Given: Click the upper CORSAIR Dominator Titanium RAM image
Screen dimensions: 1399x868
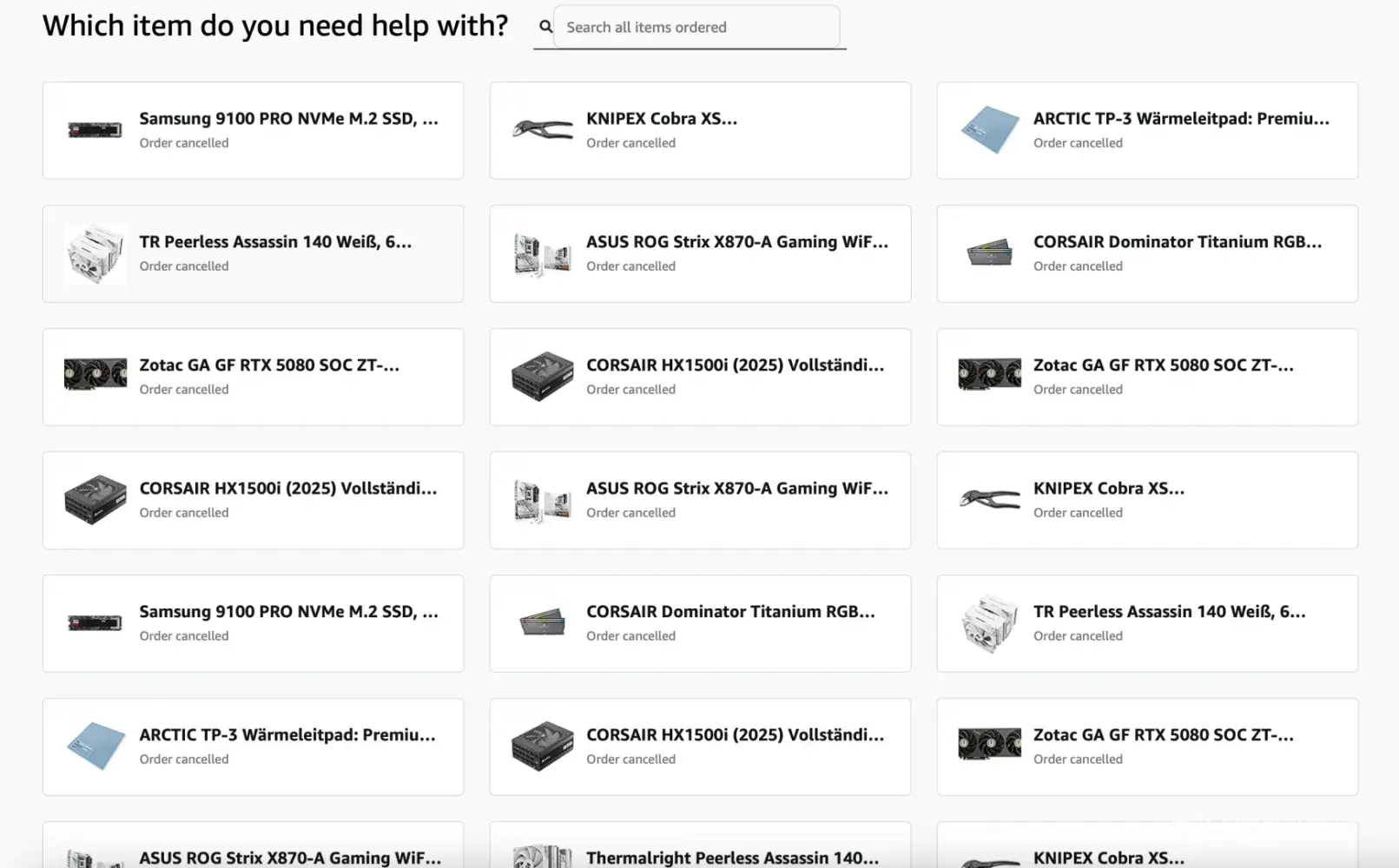Looking at the screenshot, I should (x=990, y=253).
